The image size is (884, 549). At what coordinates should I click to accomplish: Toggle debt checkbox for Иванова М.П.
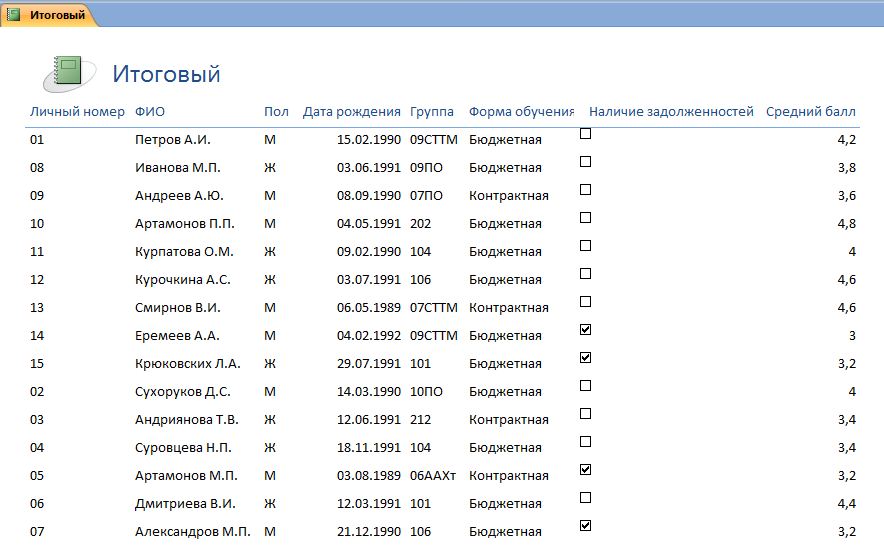click(x=586, y=162)
